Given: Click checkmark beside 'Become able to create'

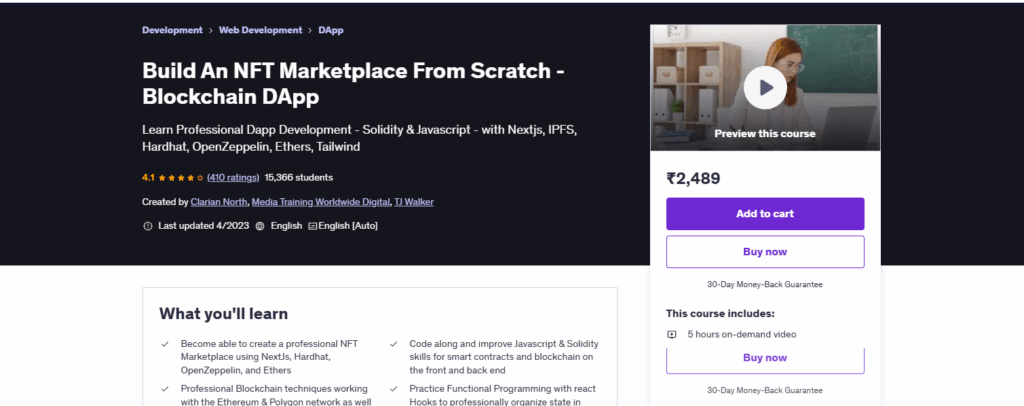Looking at the screenshot, I should pos(165,343).
